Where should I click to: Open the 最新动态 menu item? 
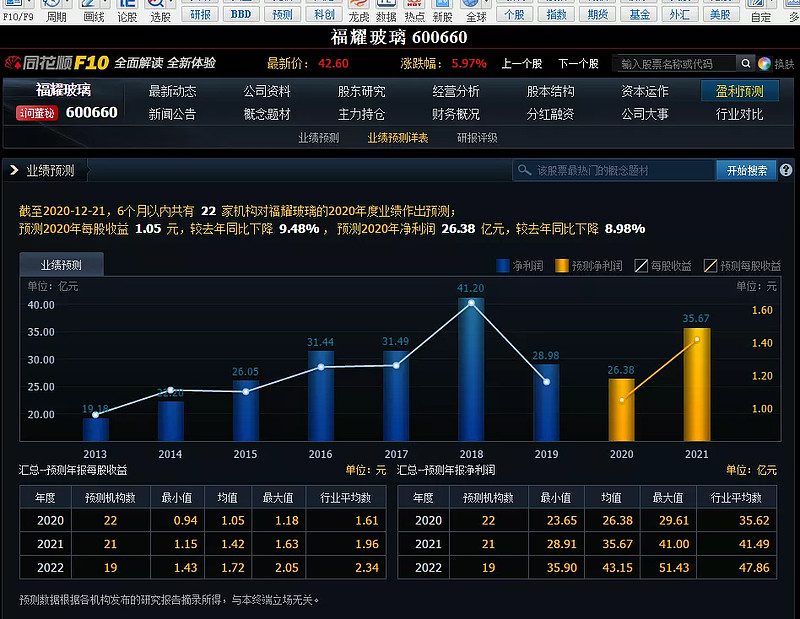click(x=172, y=91)
